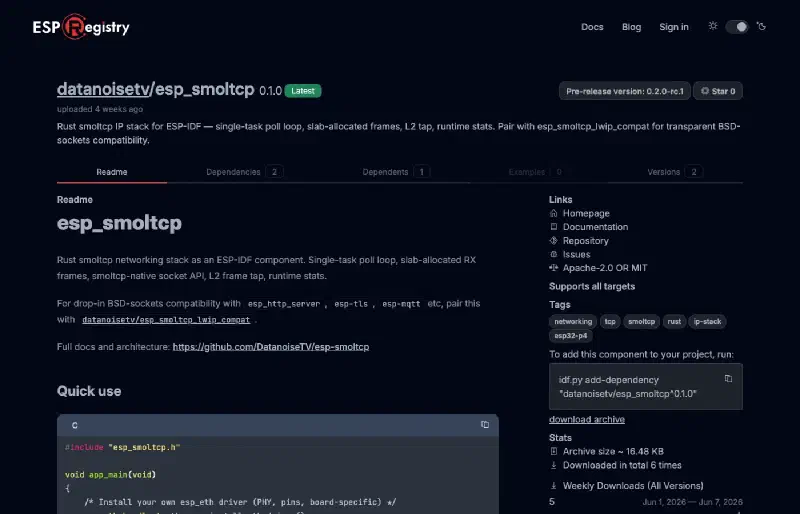The height and width of the screenshot is (514, 800).
Task: Click the esp_smoltcp readme heading
Action: [x=119, y=223]
